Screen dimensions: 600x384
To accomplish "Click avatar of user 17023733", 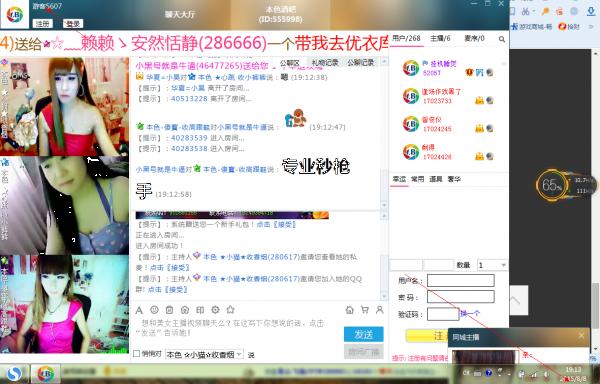I will point(411,96).
